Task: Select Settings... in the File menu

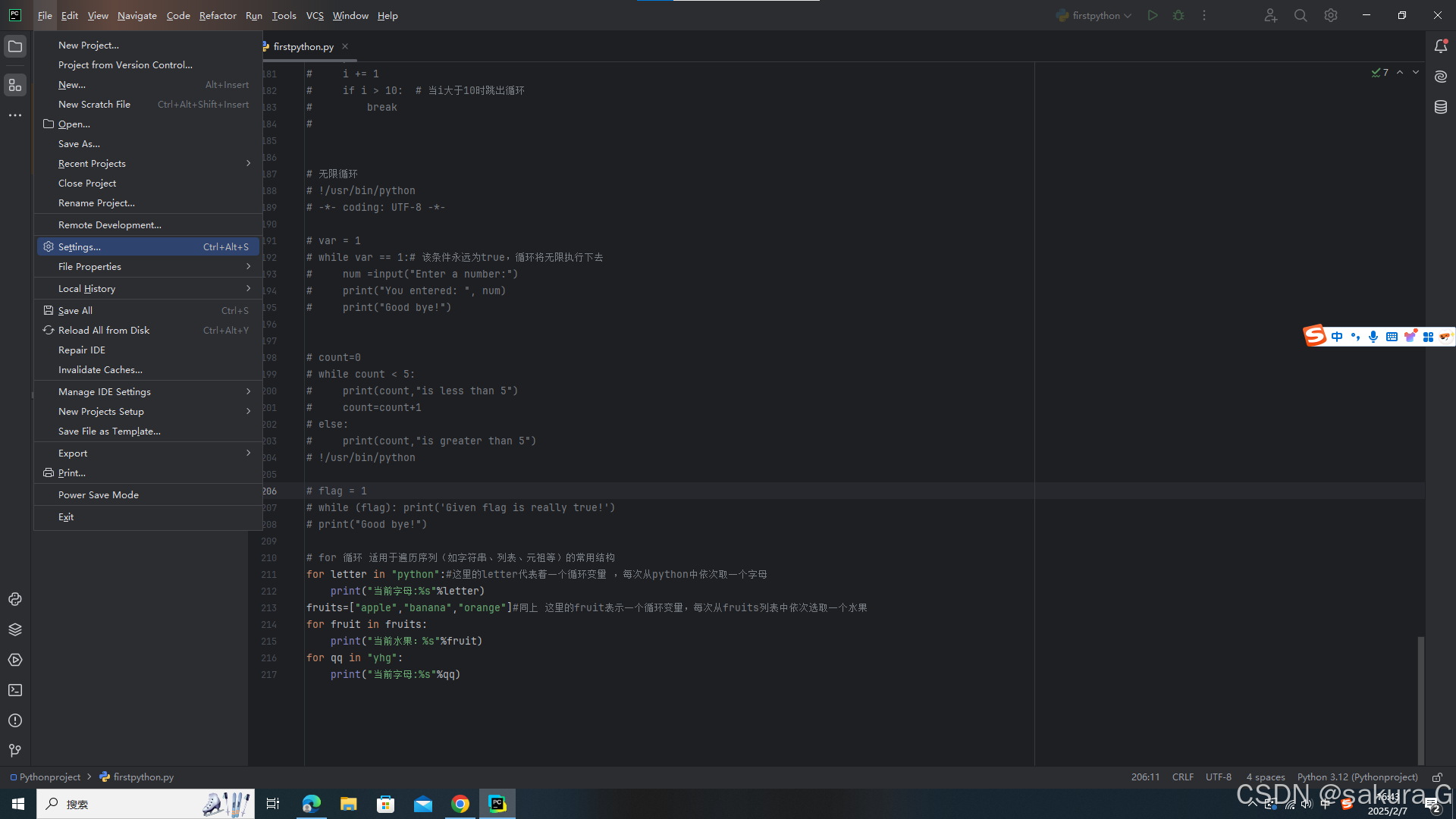Action: 80,247
